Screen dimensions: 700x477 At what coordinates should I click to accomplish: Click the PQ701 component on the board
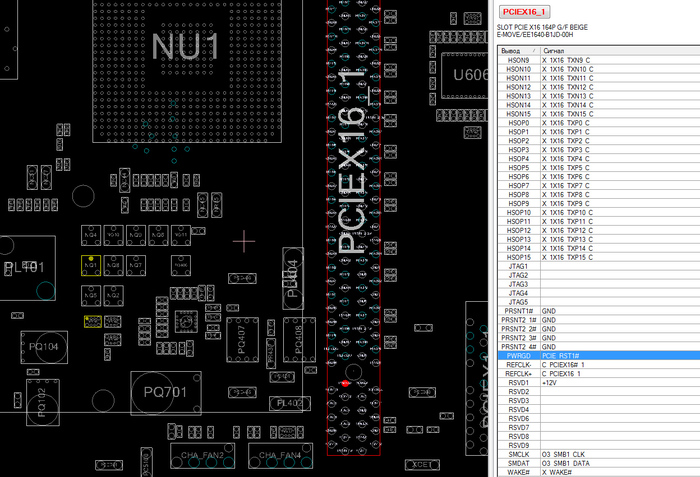(x=165, y=391)
